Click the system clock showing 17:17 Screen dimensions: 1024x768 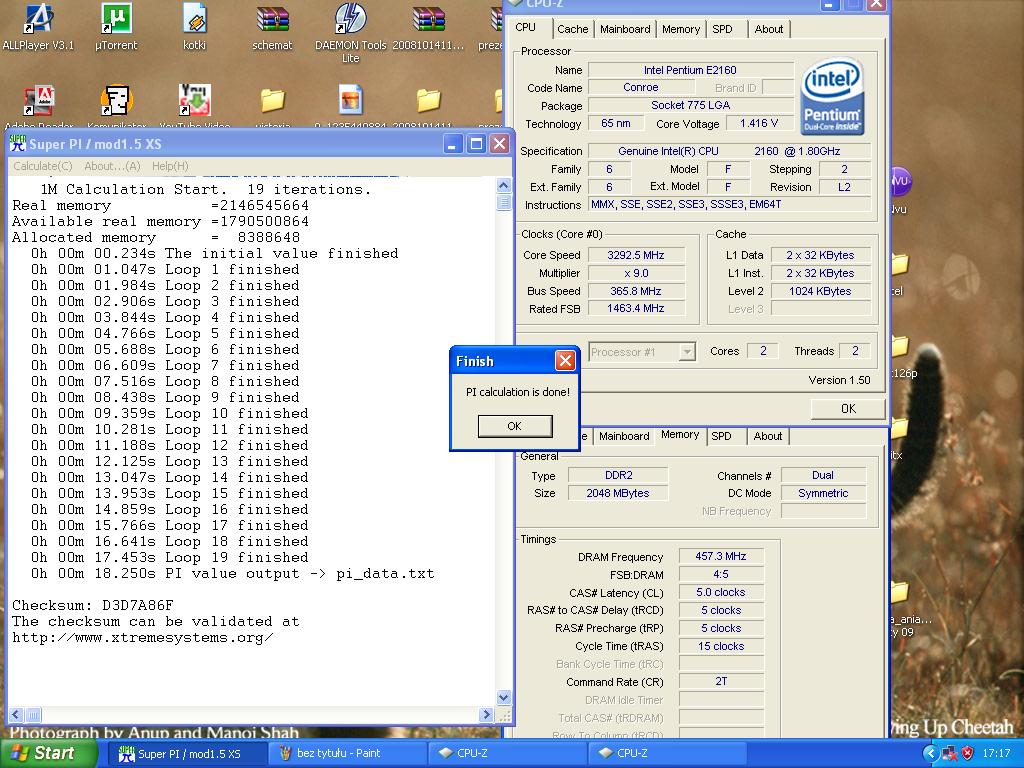(x=997, y=754)
